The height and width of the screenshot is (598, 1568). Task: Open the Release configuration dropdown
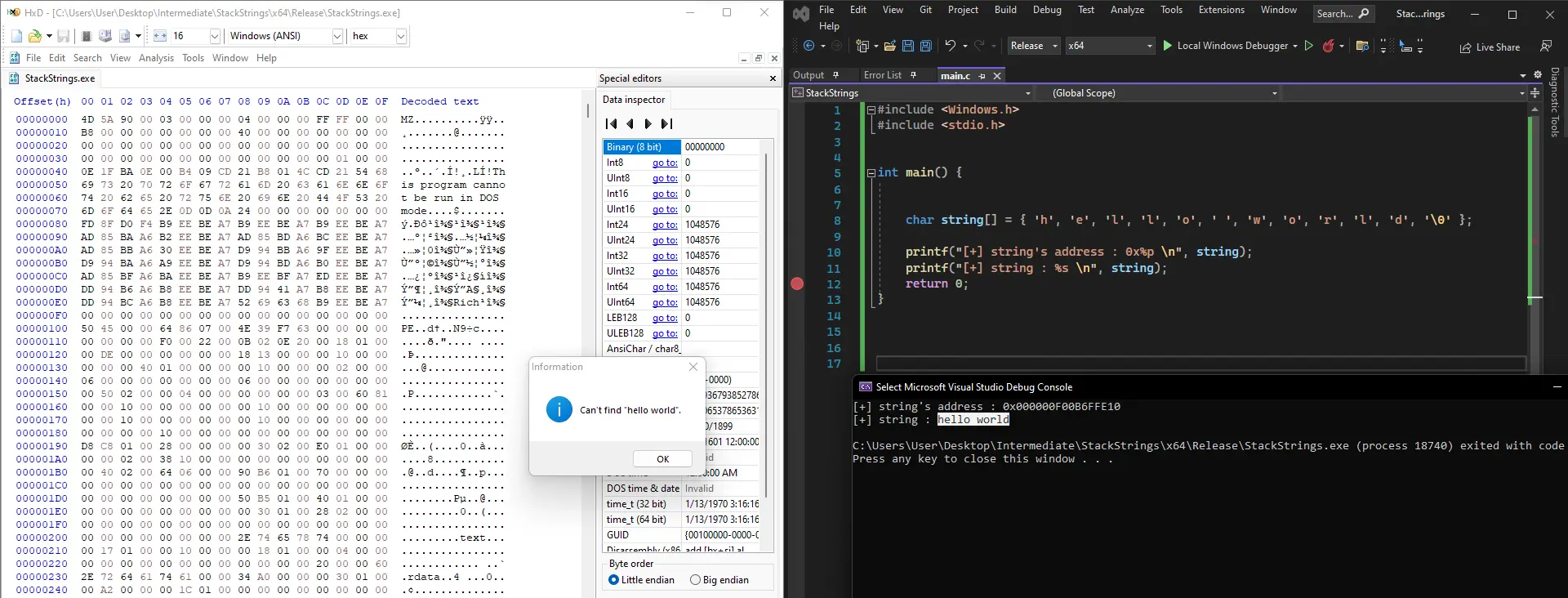coord(1034,46)
